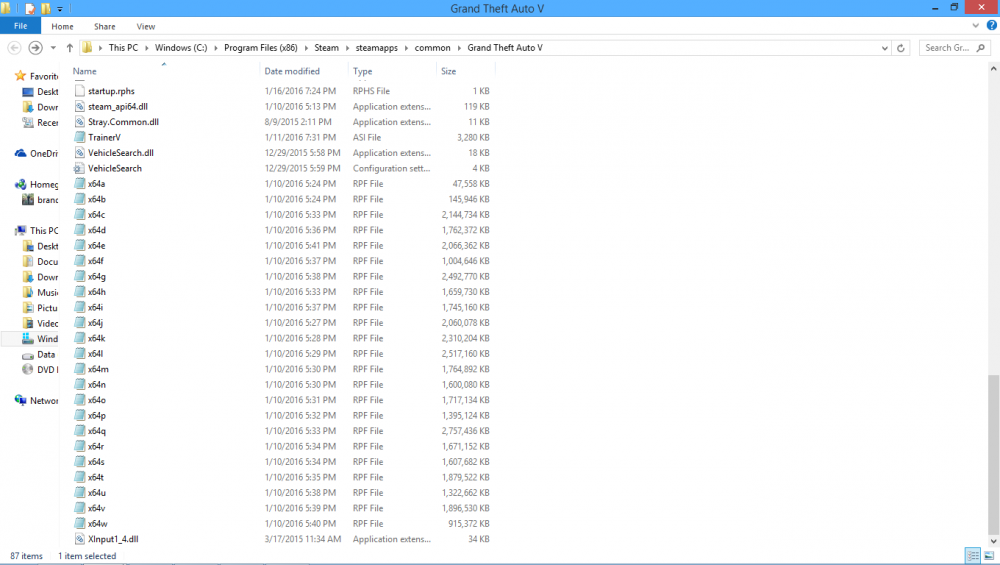
Task: Click the Forward navigation arrow
Action: [36, 48]
